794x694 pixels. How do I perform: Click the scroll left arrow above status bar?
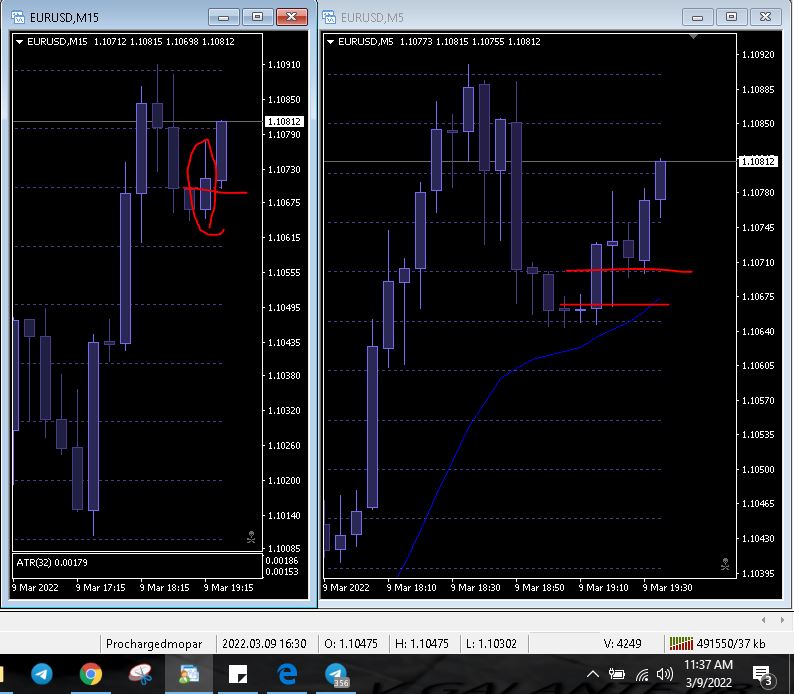tap(764, 620)
